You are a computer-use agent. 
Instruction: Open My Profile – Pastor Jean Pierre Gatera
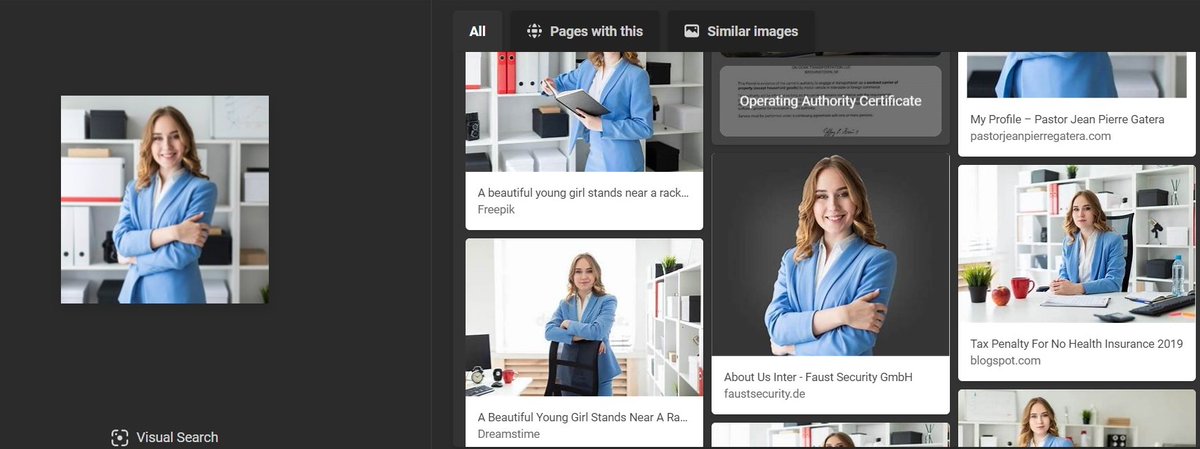point(1067,119)
